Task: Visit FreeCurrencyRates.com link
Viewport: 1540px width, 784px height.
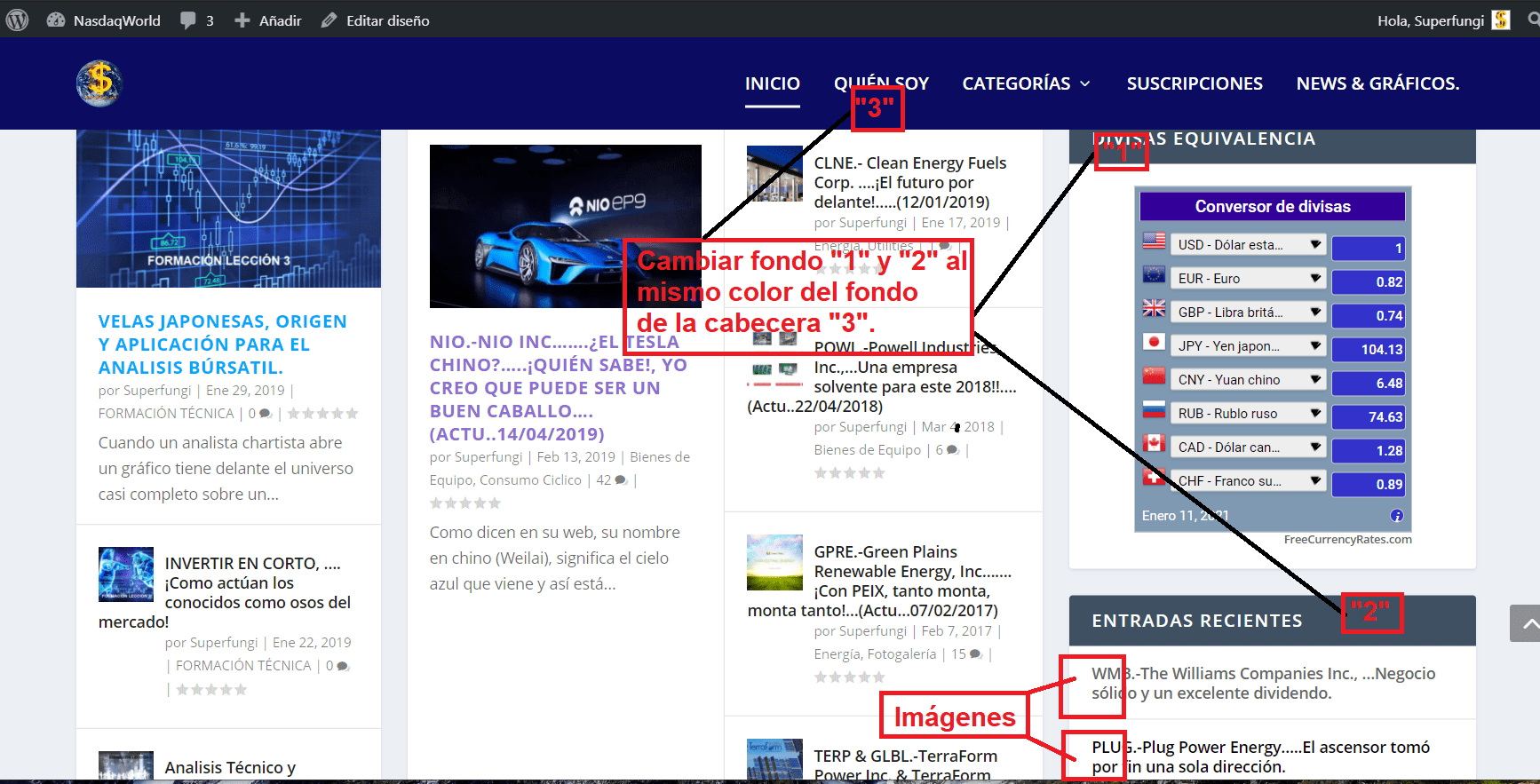Action: (1347, 539)
